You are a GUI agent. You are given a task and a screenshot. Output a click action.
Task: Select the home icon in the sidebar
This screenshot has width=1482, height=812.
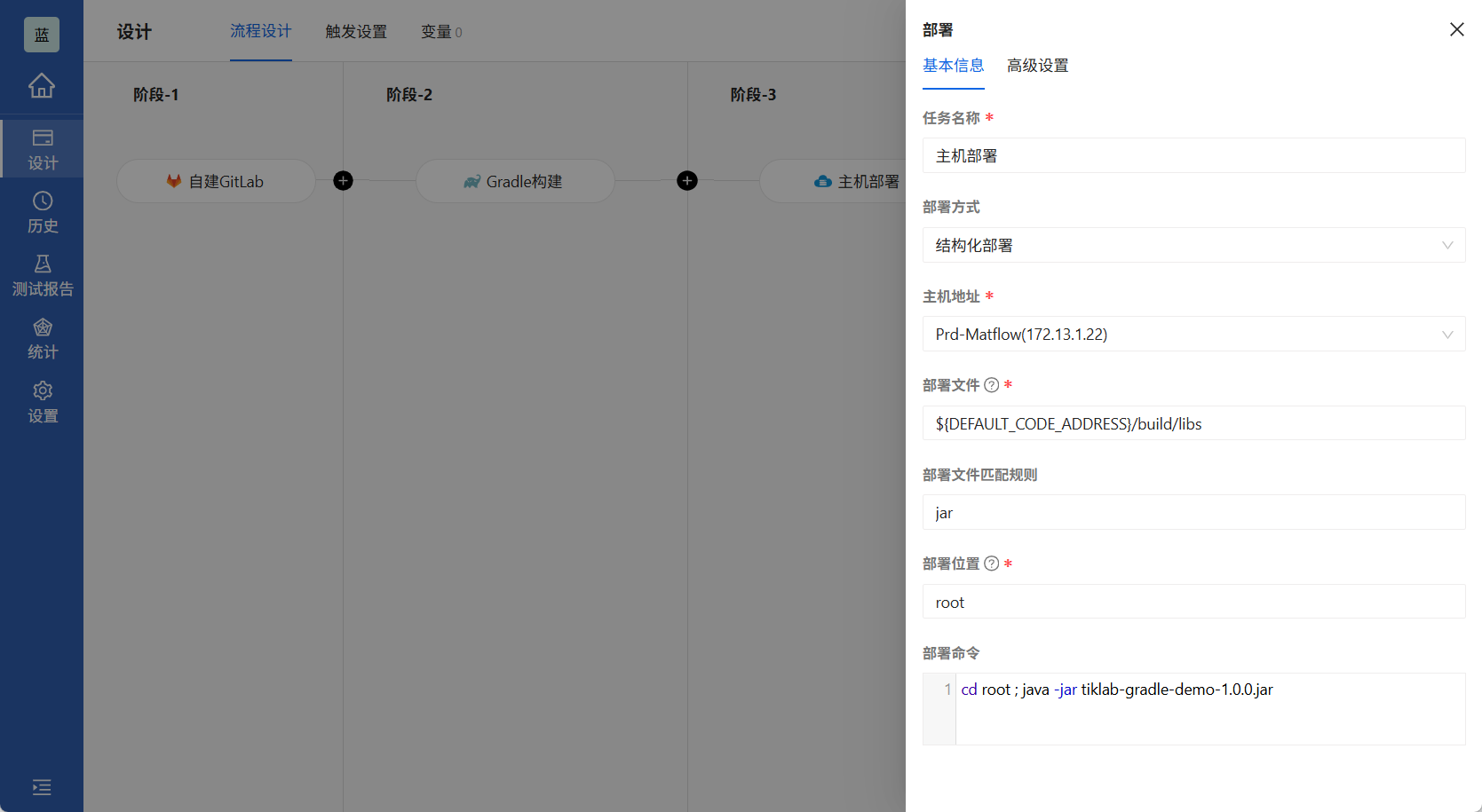click(x=41, y=86)
